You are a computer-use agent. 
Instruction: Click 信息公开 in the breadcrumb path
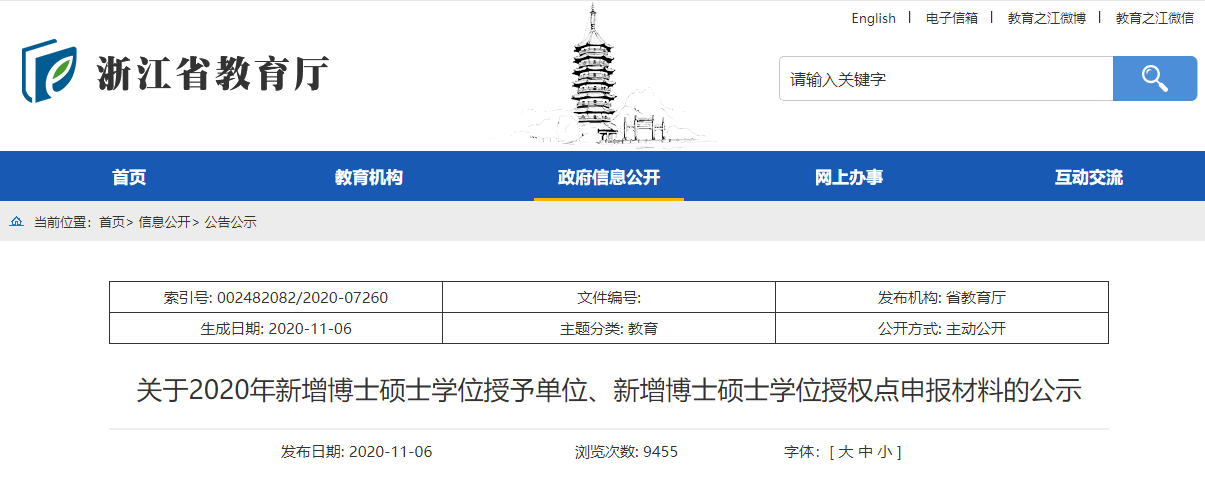164,222
